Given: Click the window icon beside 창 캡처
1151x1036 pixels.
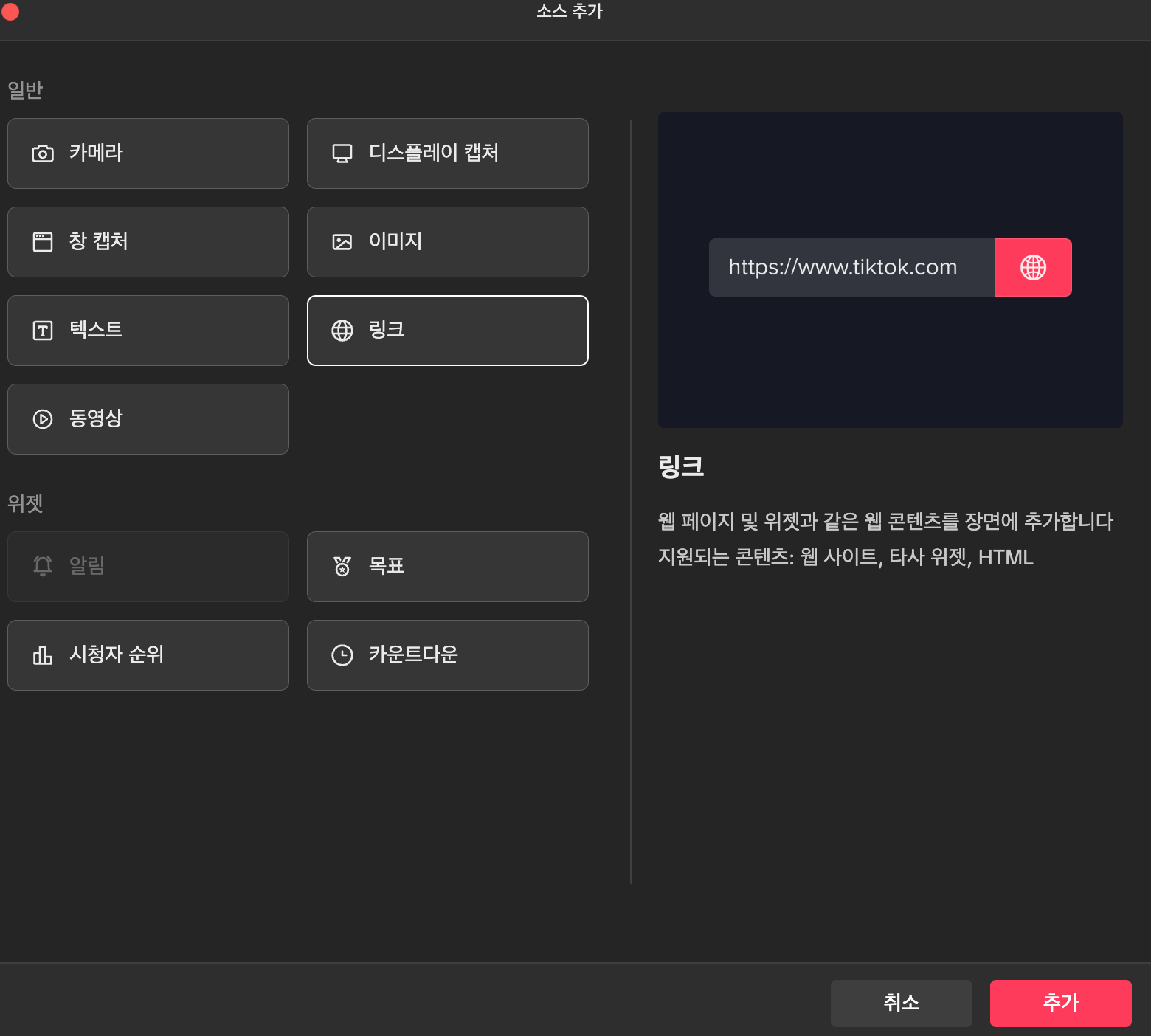Looking at the screenshot, I should click(43, 242).
